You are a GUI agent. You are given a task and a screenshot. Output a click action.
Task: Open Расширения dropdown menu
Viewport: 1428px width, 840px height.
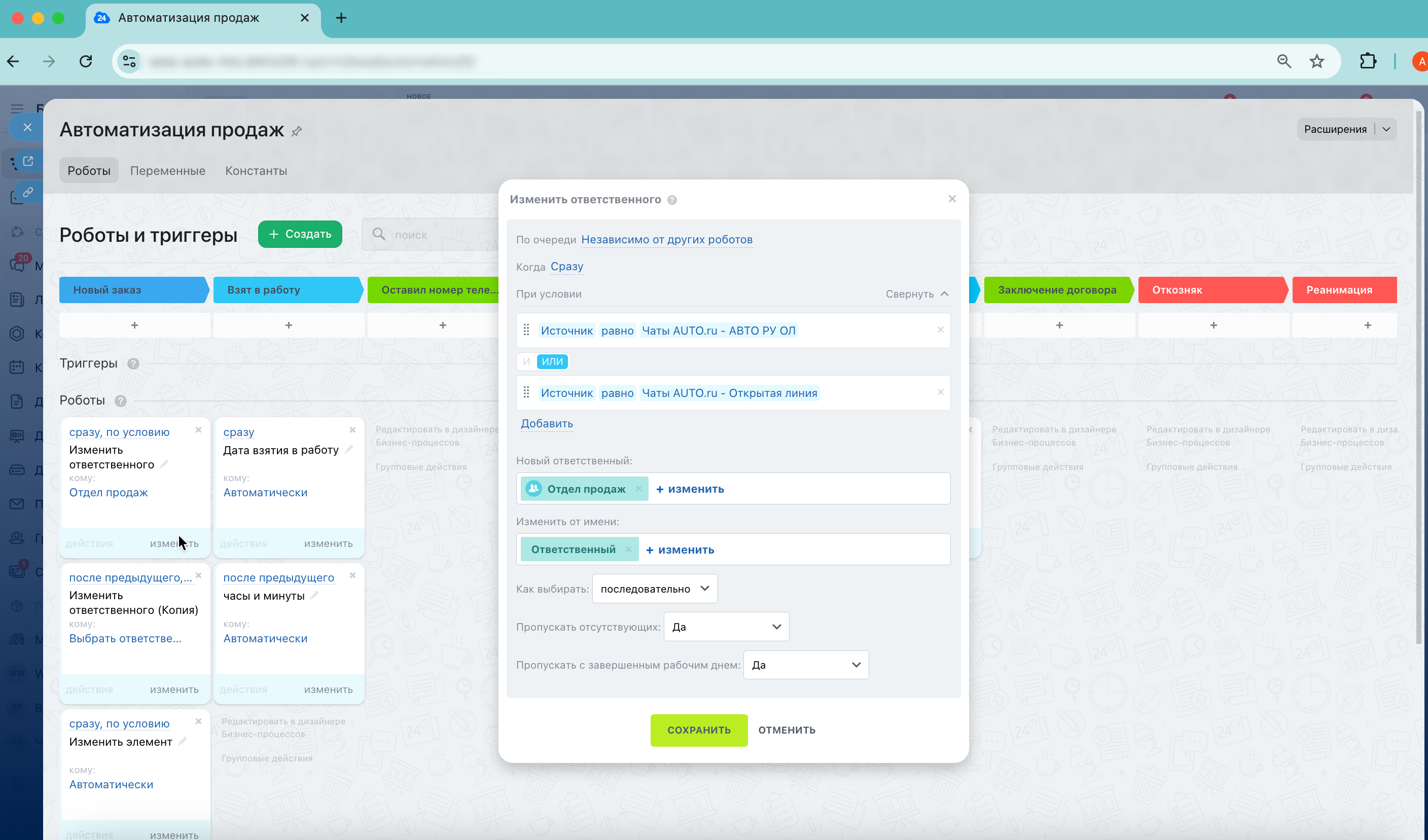click(1386, 129)
